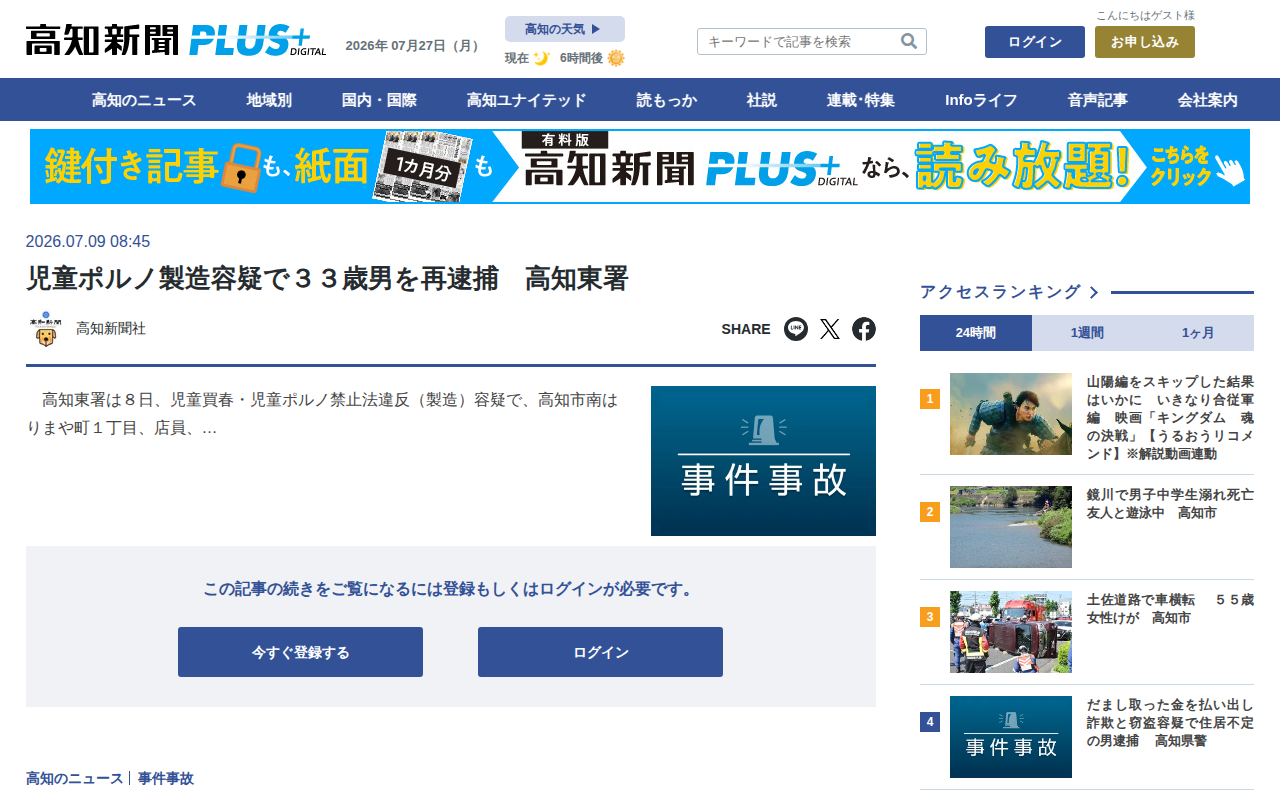This screenshot has width=1280, height=800.
Task: Click the current weather moon icon
Action: (541, 58)
